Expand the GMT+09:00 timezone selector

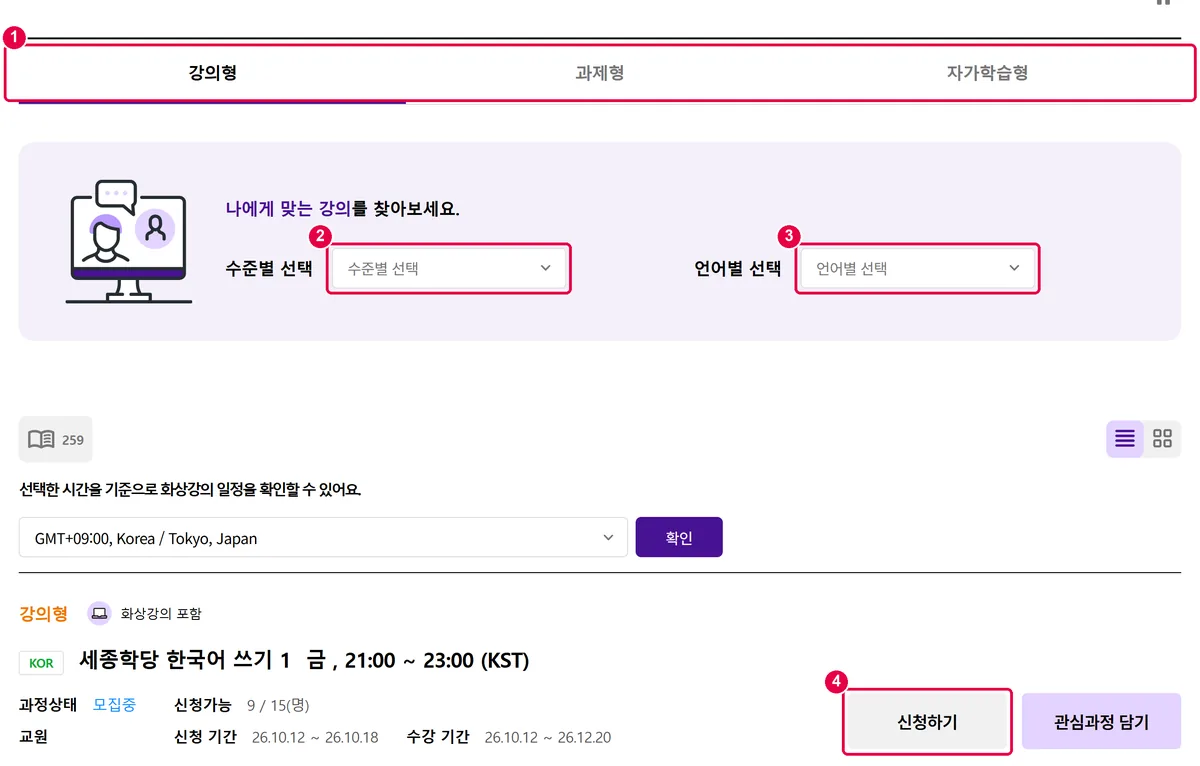pos(323,538)
